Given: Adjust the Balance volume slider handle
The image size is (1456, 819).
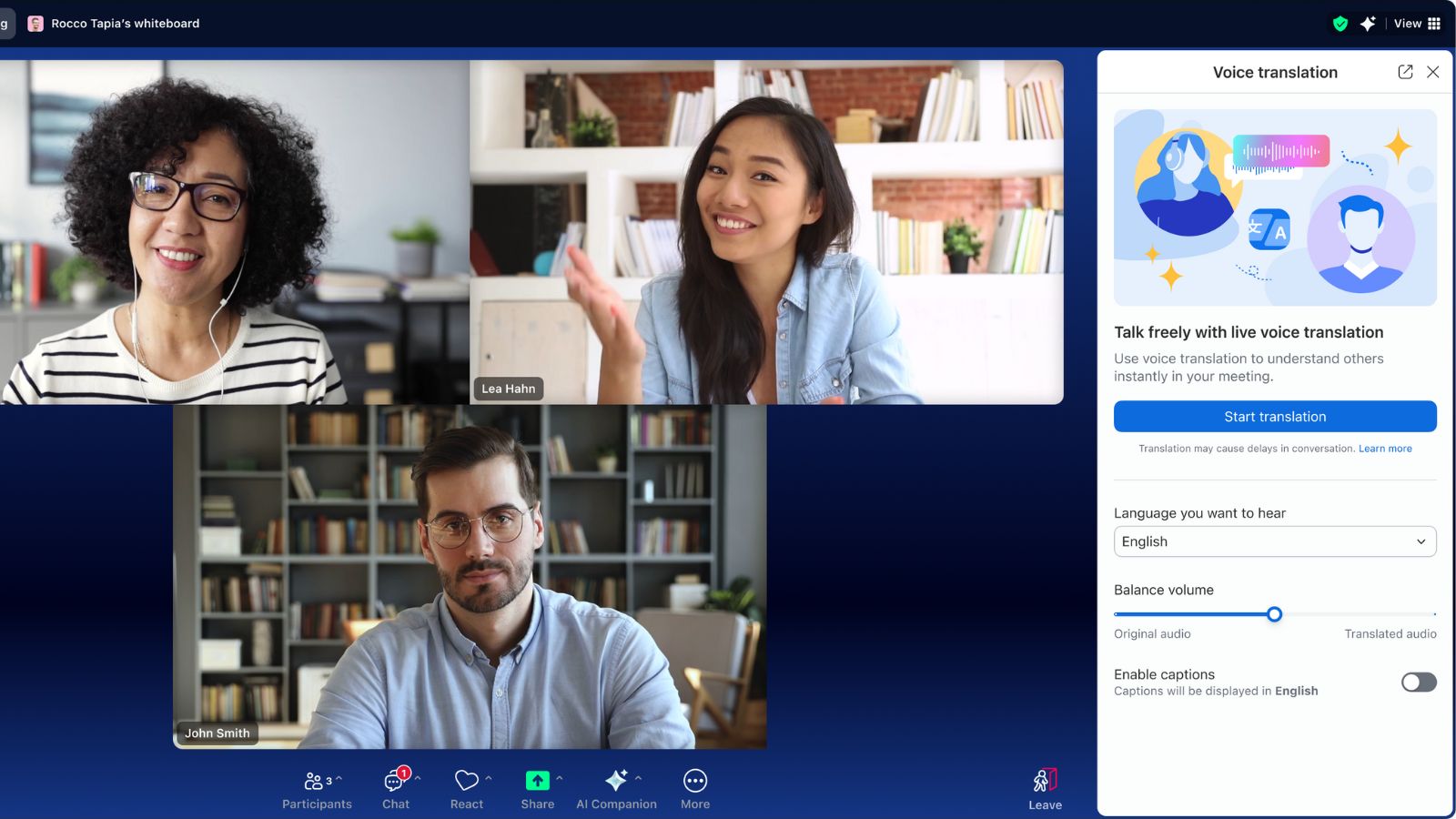Looking at the screenshot, I should click(x=1274, y=613).
